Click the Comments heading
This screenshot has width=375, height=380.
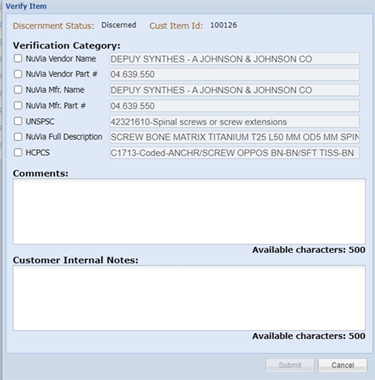[x=40, y=173]
